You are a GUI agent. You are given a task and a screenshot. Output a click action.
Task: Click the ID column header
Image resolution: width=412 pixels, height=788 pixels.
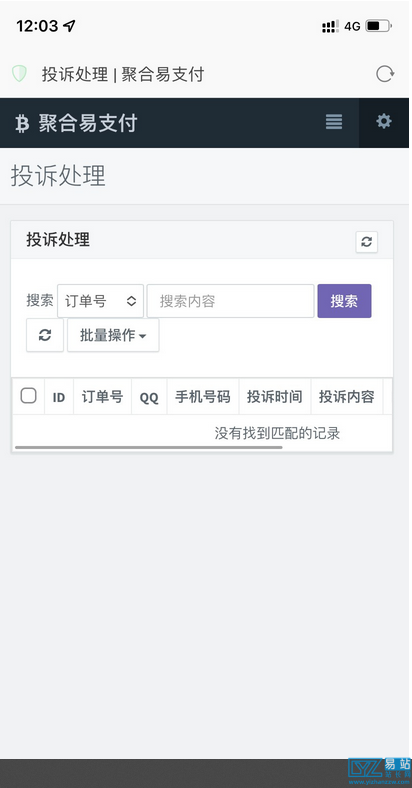click(59, 398)
